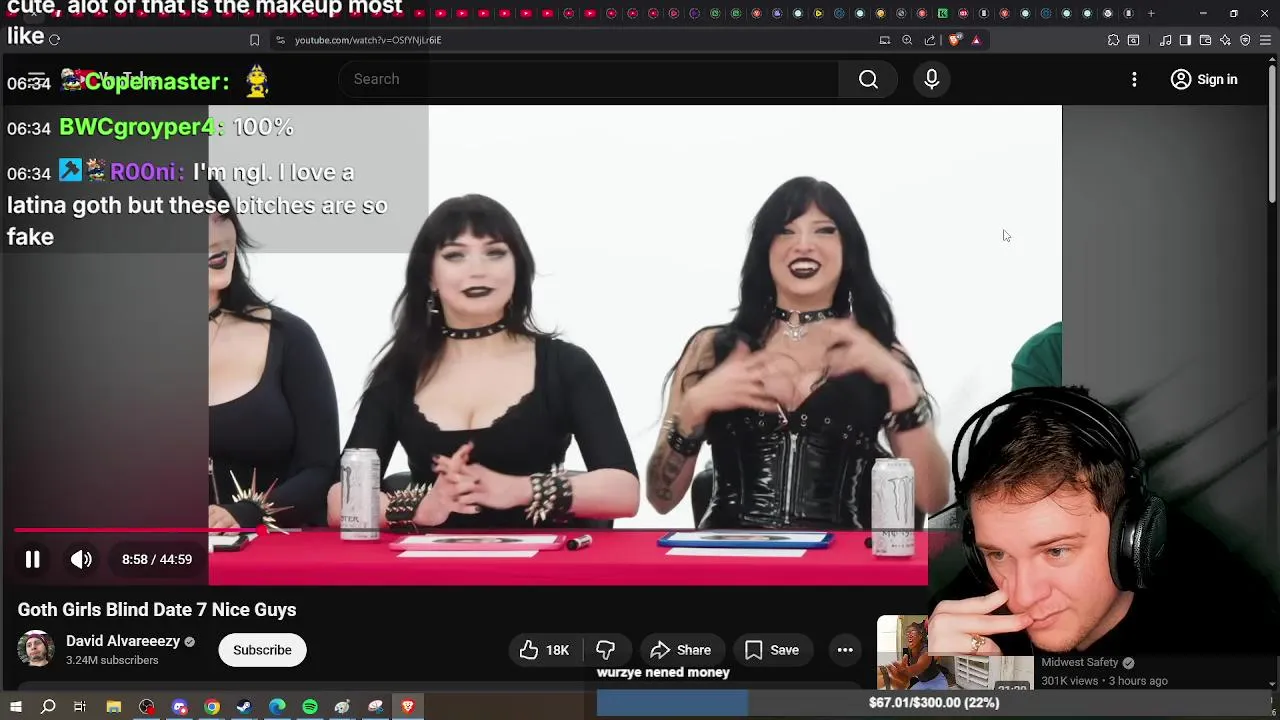Screen dimensions: 1280x720
Task: Open David Alvareeezy channel avatar
Action: pos(35,649)
